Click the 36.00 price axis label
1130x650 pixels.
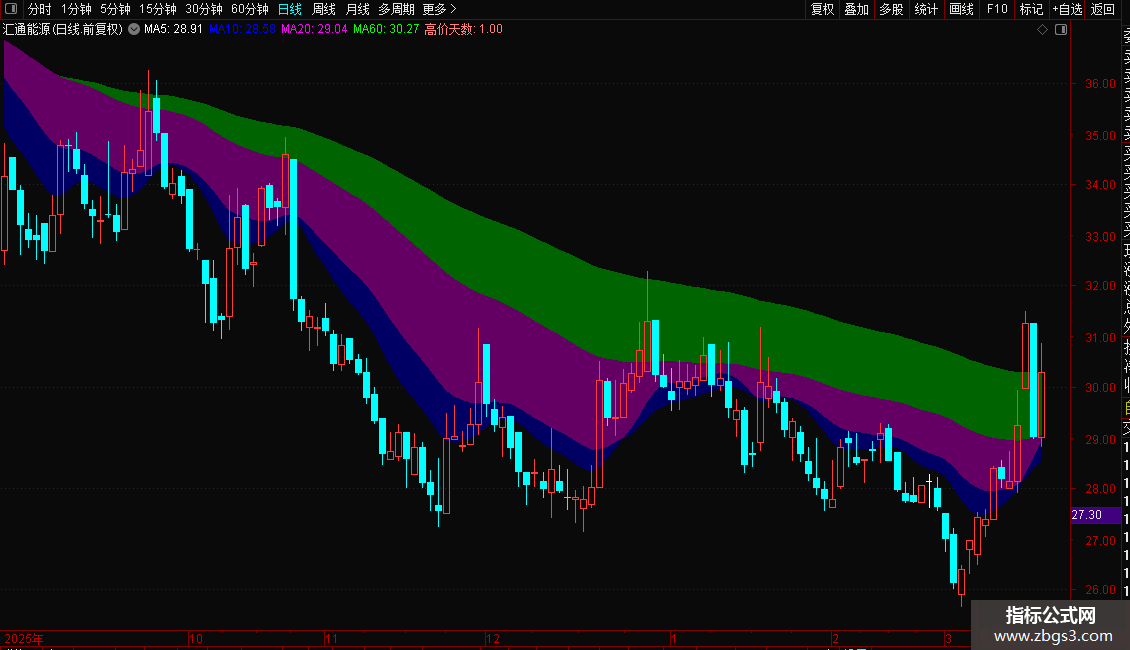point(1100,84)
